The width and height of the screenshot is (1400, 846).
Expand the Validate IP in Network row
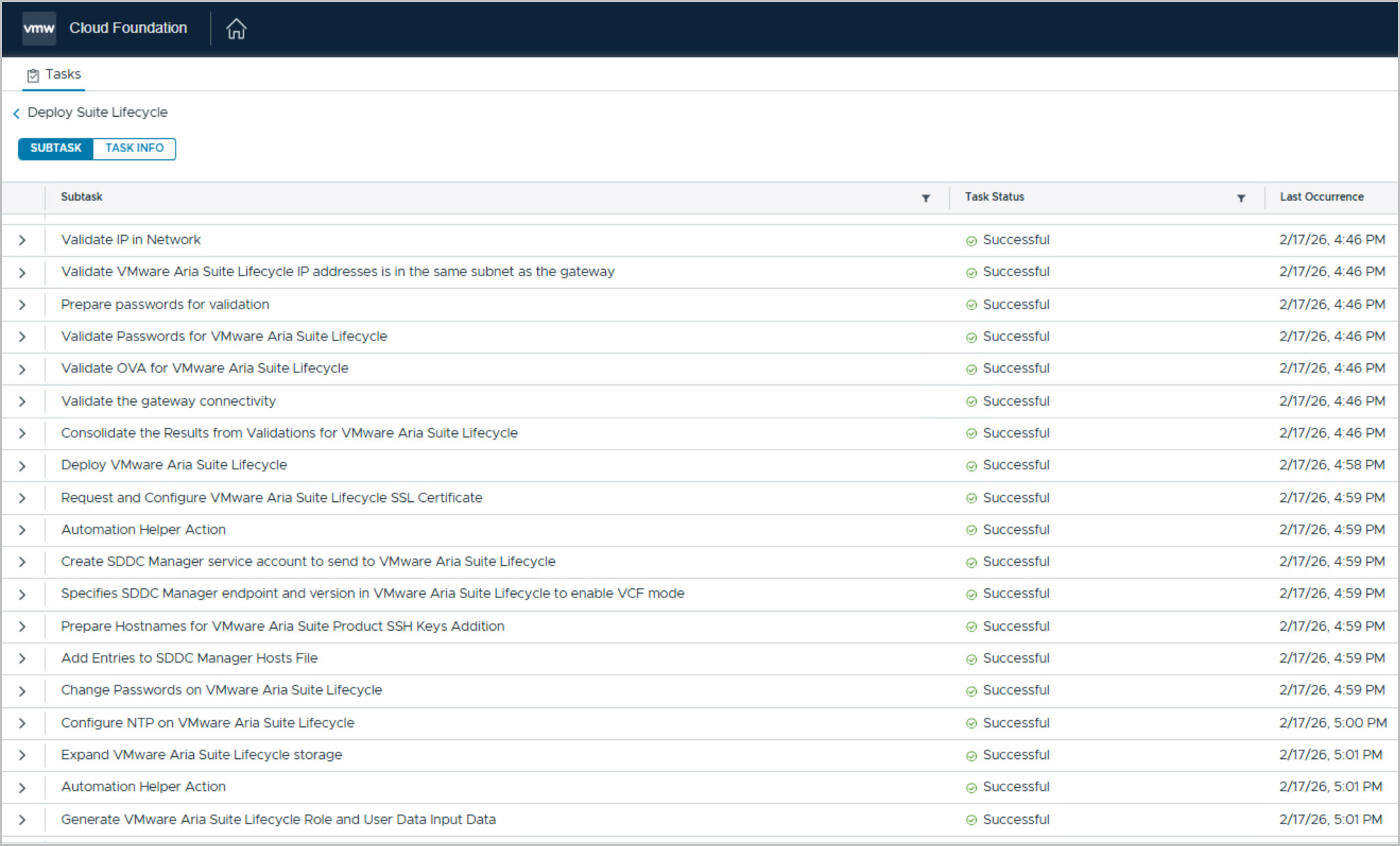click(x=22, y=240)
